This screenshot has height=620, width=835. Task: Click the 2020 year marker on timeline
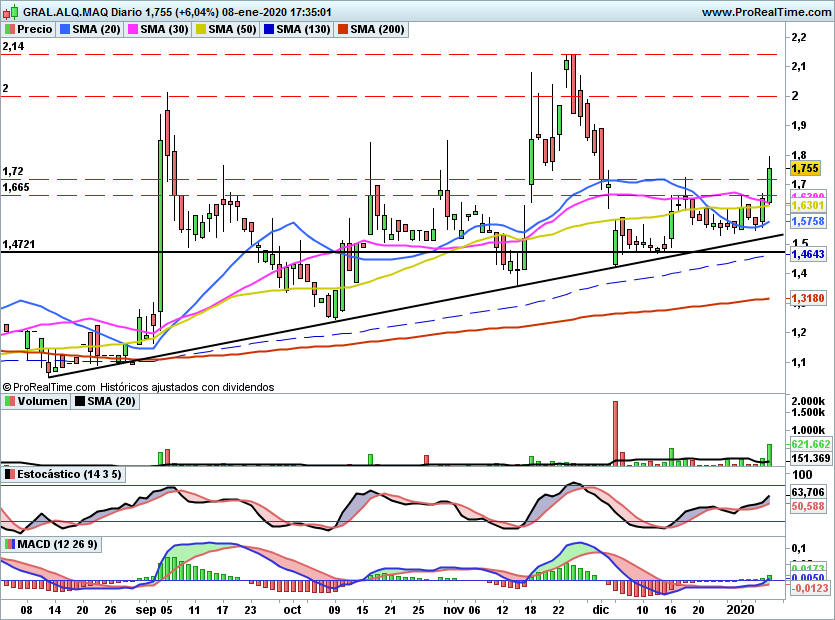pyautogui.click(x=741, y=607)
